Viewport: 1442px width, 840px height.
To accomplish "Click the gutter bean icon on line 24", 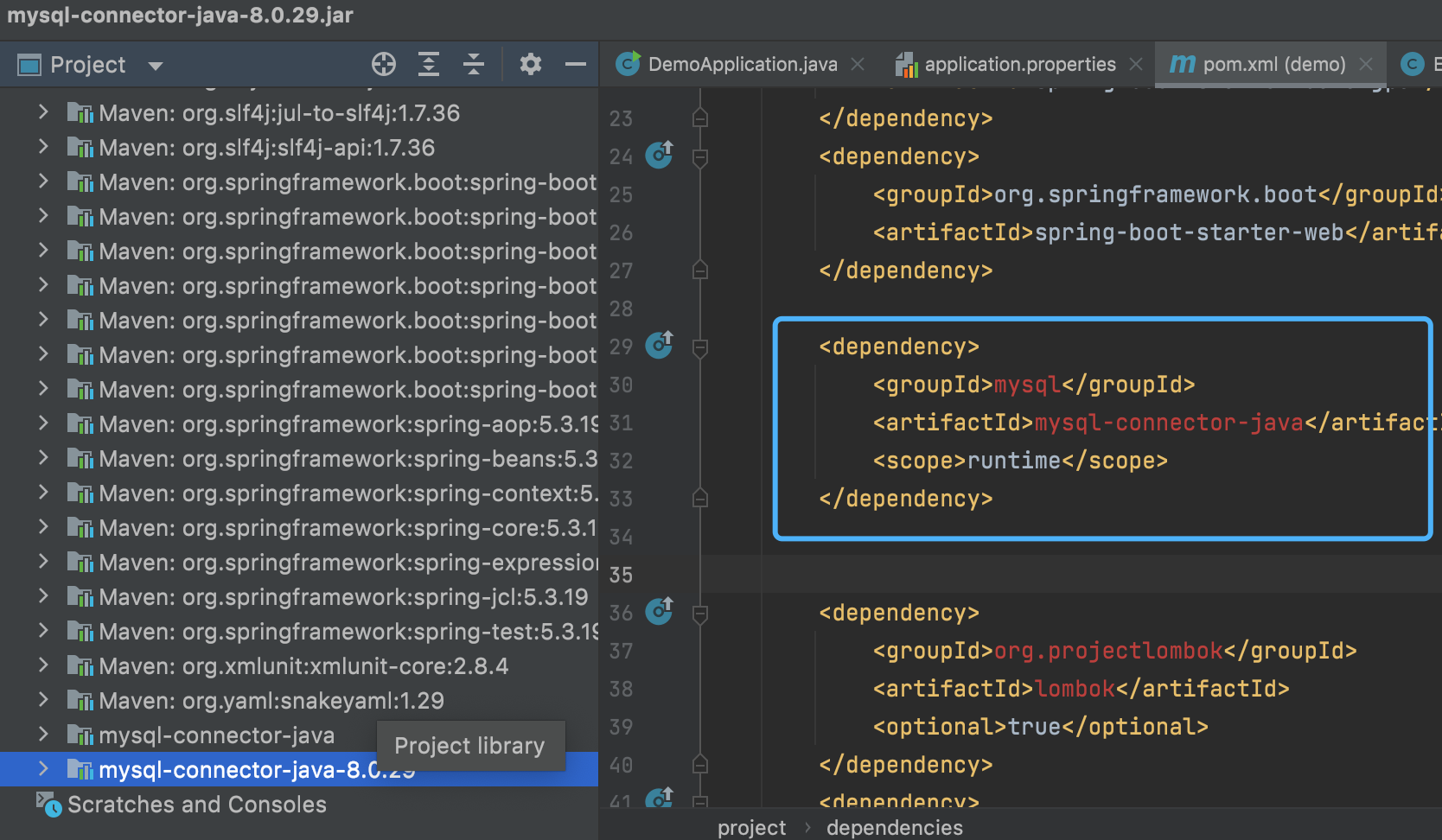I will coord(660,155).
